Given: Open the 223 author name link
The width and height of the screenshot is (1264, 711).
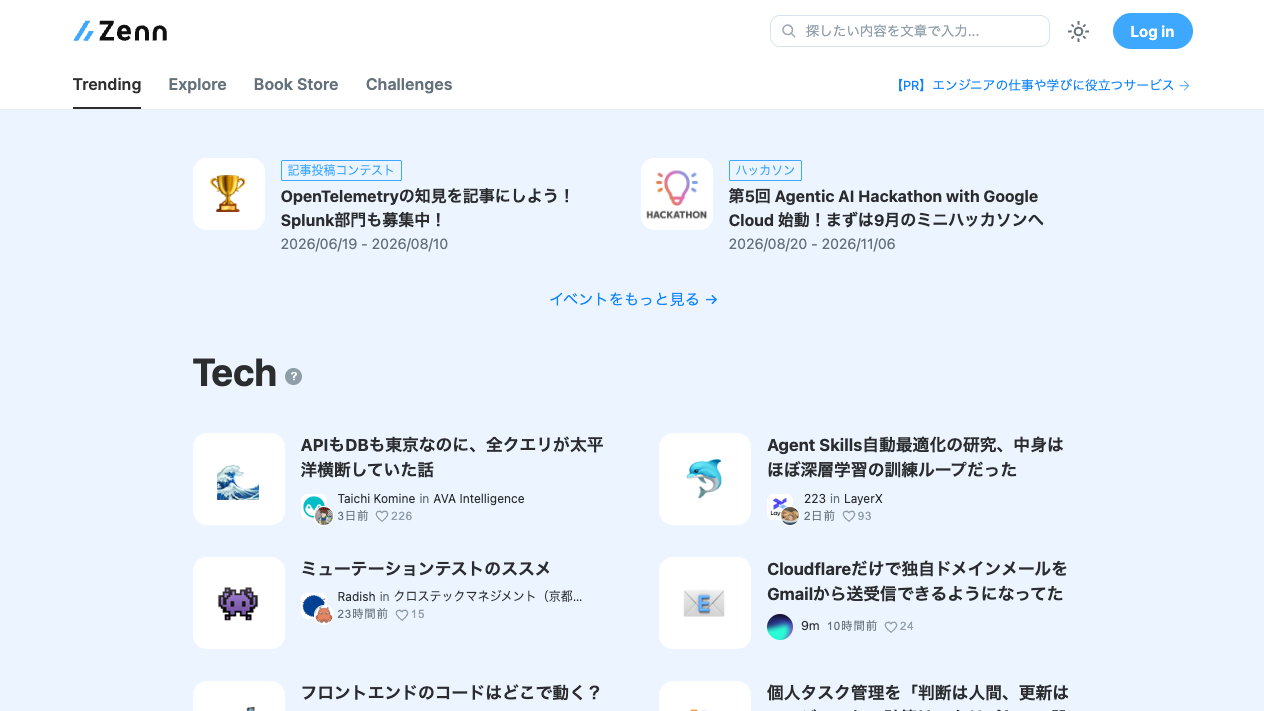Looking at the screenshot, I should (x=815, y=499).
